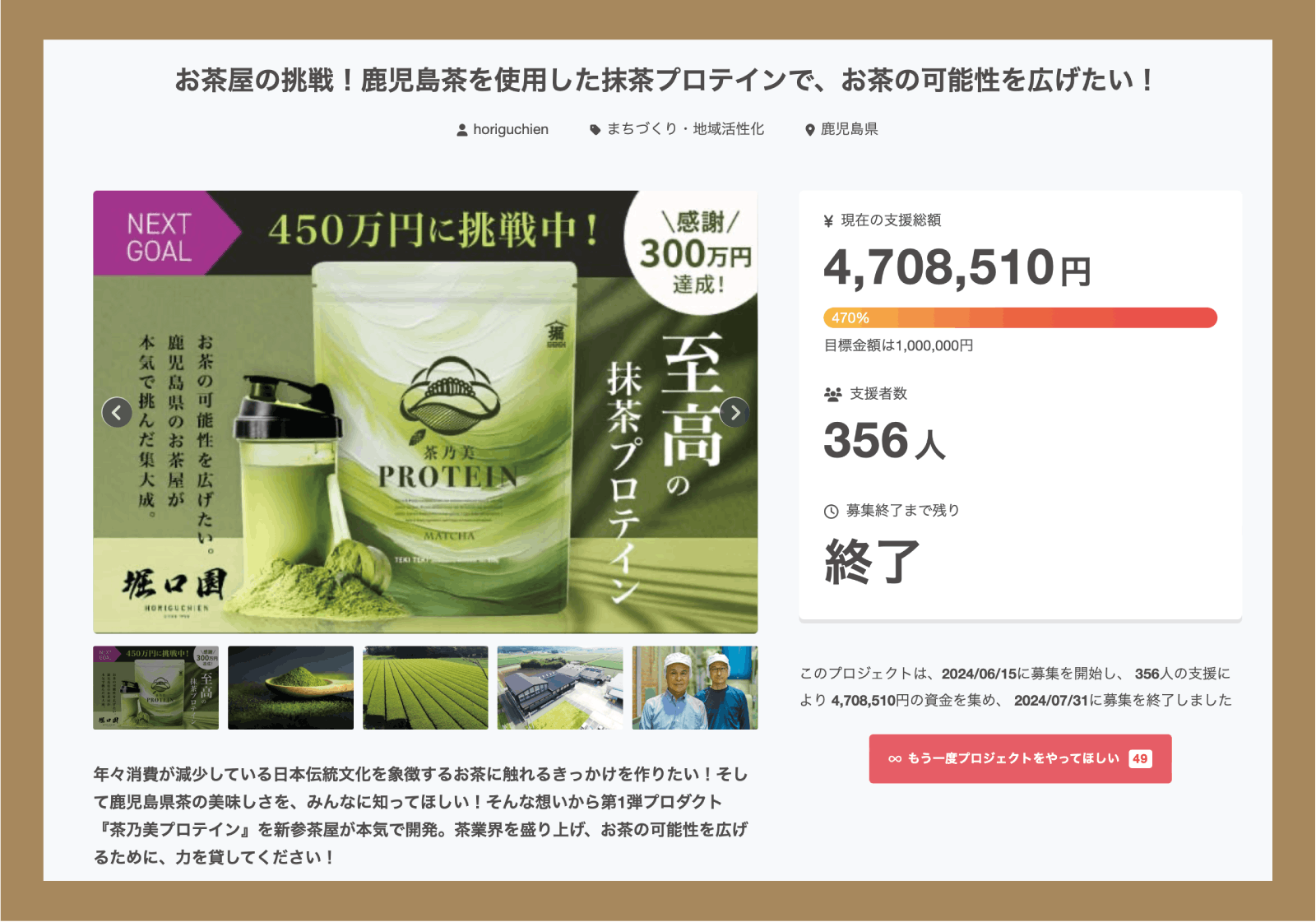Image resolution: width=1316 pixels, height=922 pixels.
Task: Click the clock icon beside 募集終了まで残り
Action: pyautogui.click(x=832, y=512)
